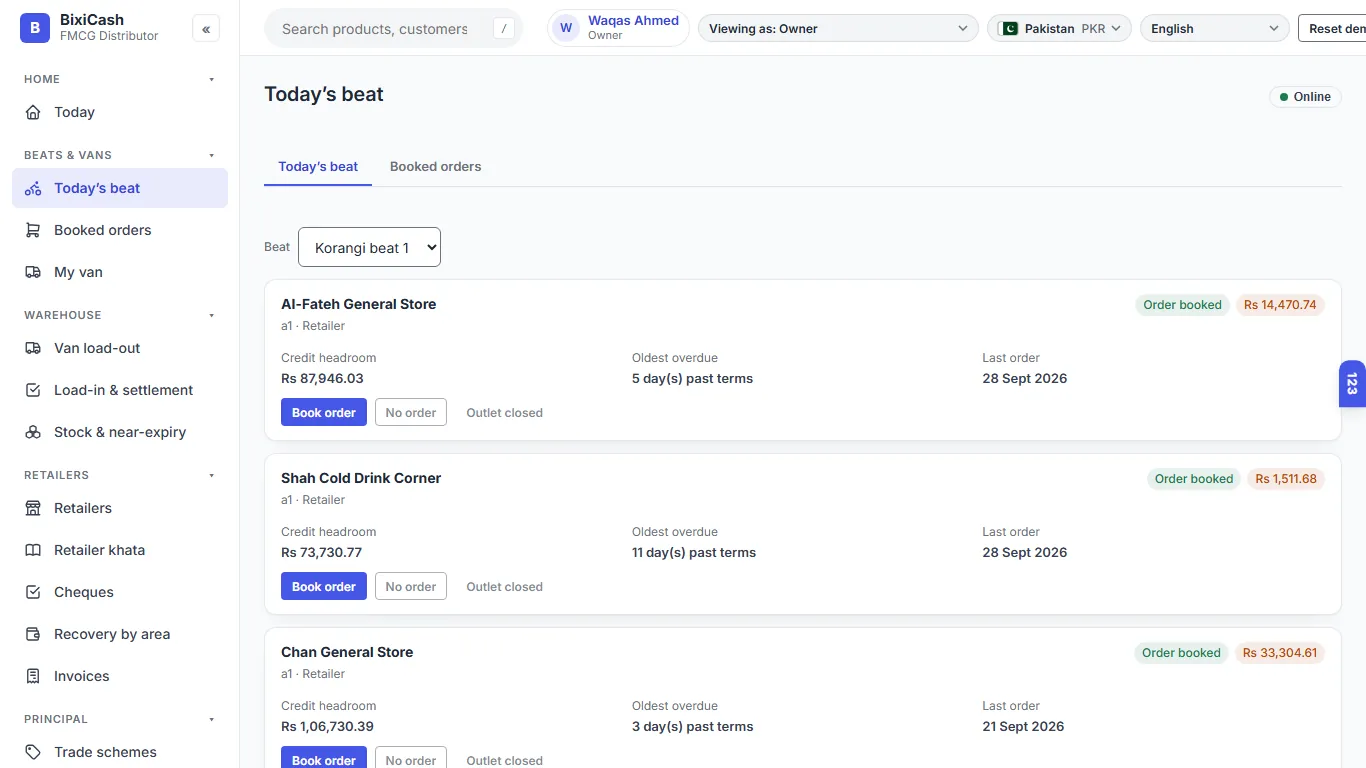
Task: Open Today in the sidebar
Action: pyautogui.click(x=120, y=112)
